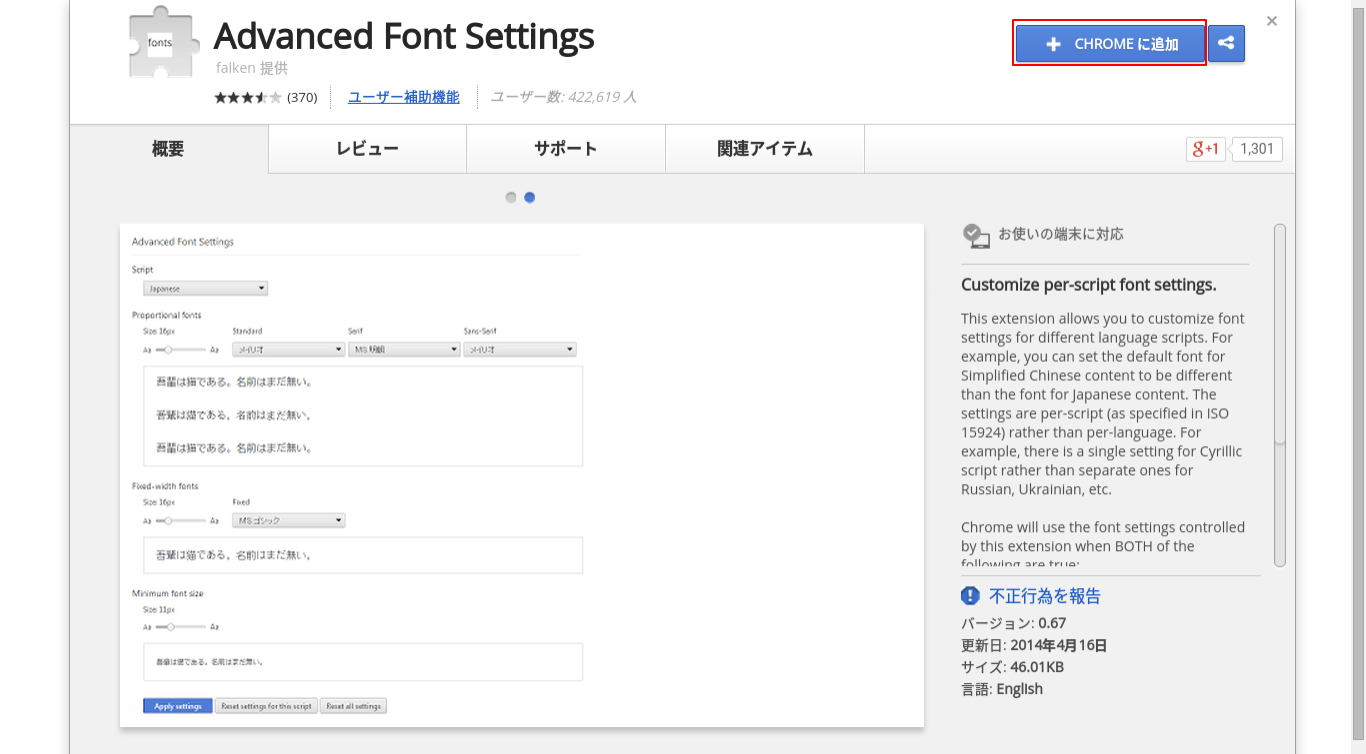Click the Add to CHROME button
Viewport: 1366px width, 754px height.
pyautogui.click(x=1111, y=44)
